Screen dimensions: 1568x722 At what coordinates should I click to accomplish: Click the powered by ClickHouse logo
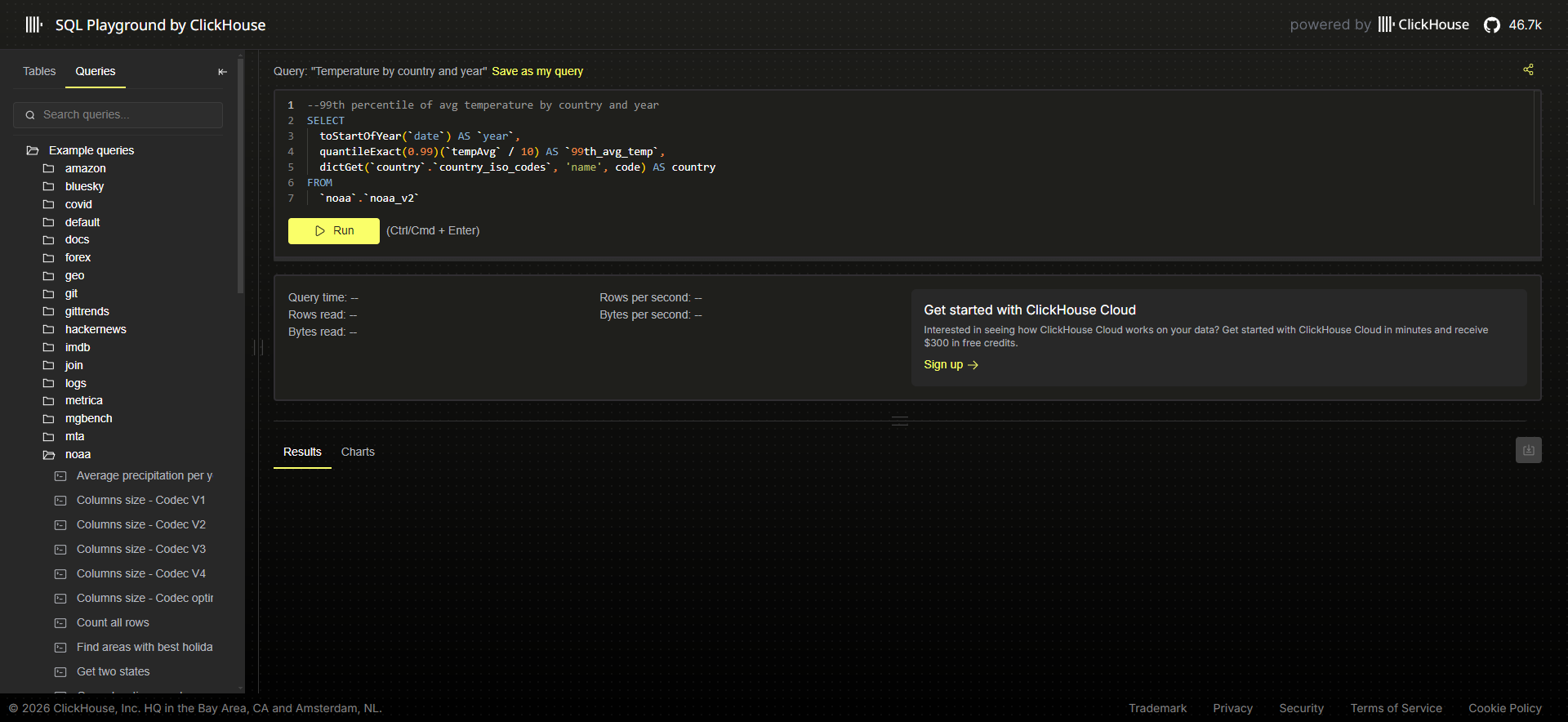click(1423, 25)
